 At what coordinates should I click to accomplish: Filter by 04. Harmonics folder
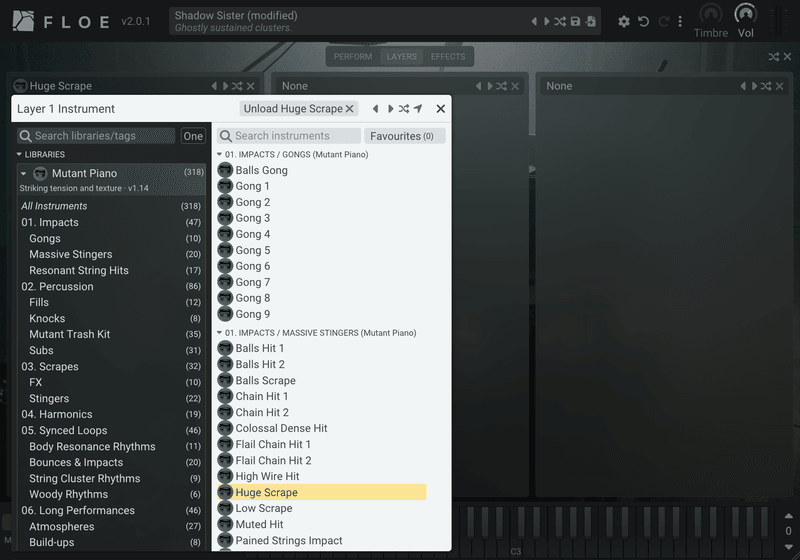click(x=111, y=414)
